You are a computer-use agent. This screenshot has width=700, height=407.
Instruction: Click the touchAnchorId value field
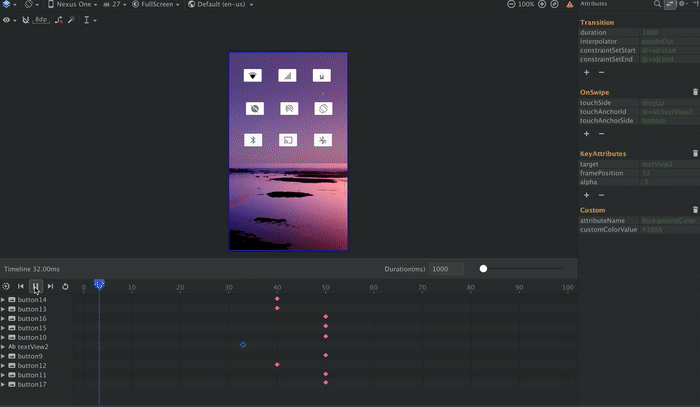tap(670, 112)
